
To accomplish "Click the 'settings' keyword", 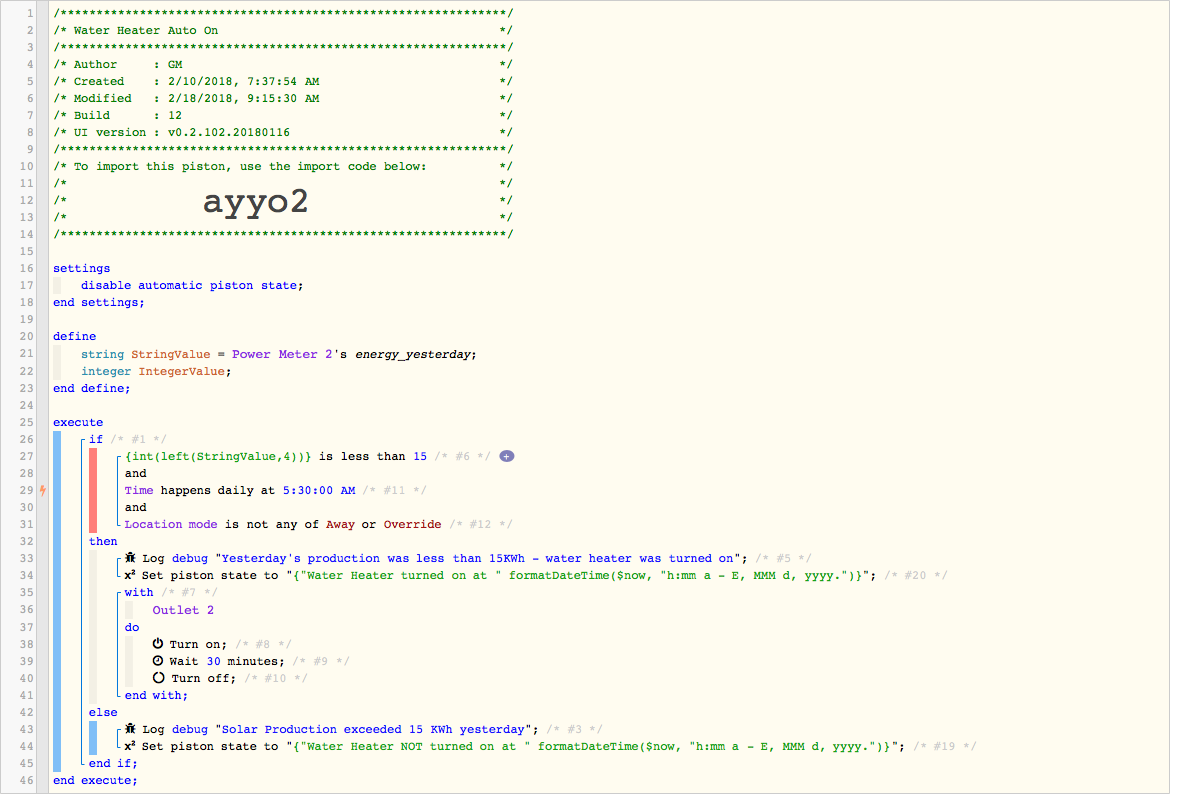I will 81,268.
